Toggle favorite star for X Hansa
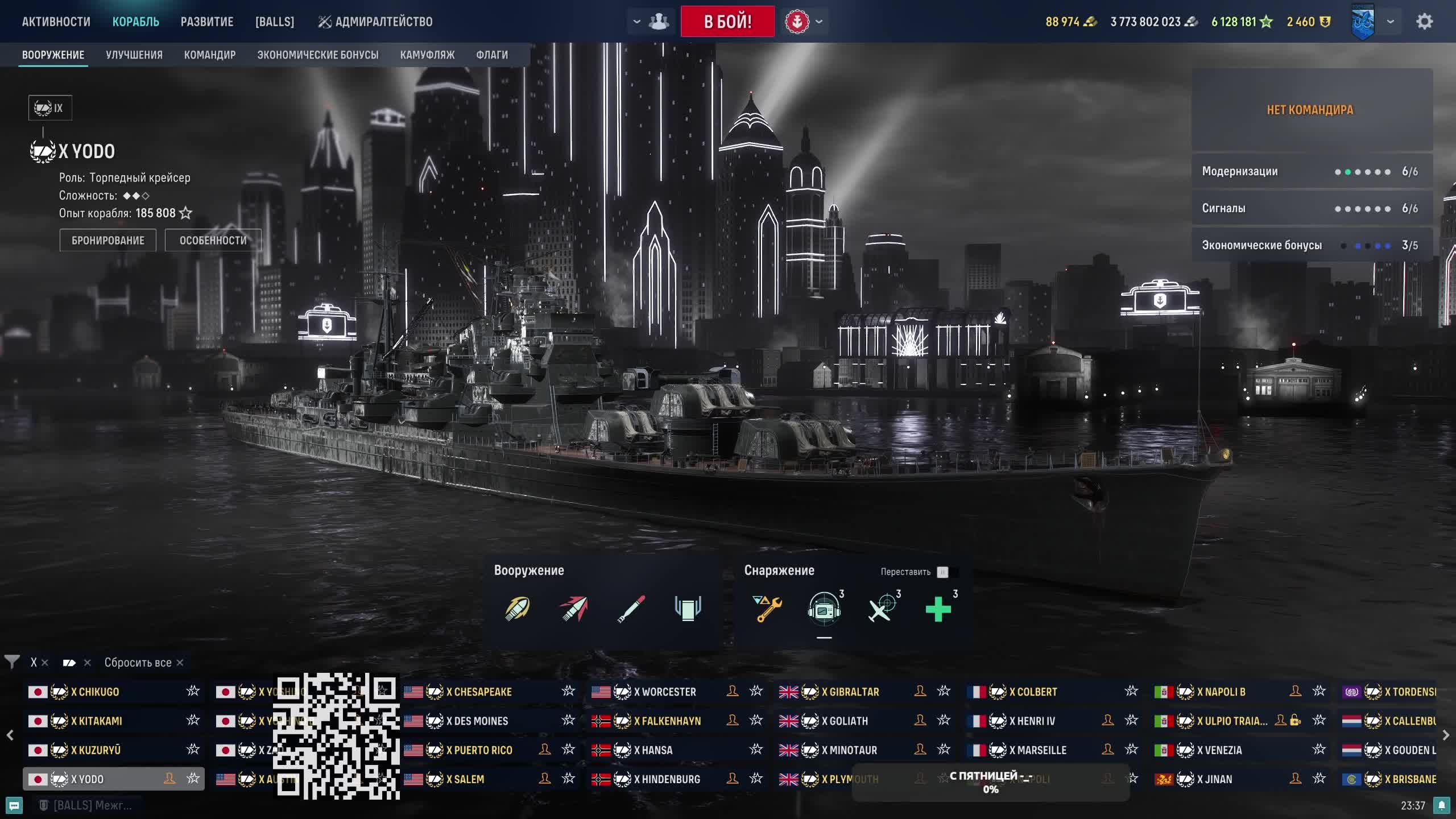This screenshot has height=819, width=1456. pyautogui.click(x=756, y=750)
